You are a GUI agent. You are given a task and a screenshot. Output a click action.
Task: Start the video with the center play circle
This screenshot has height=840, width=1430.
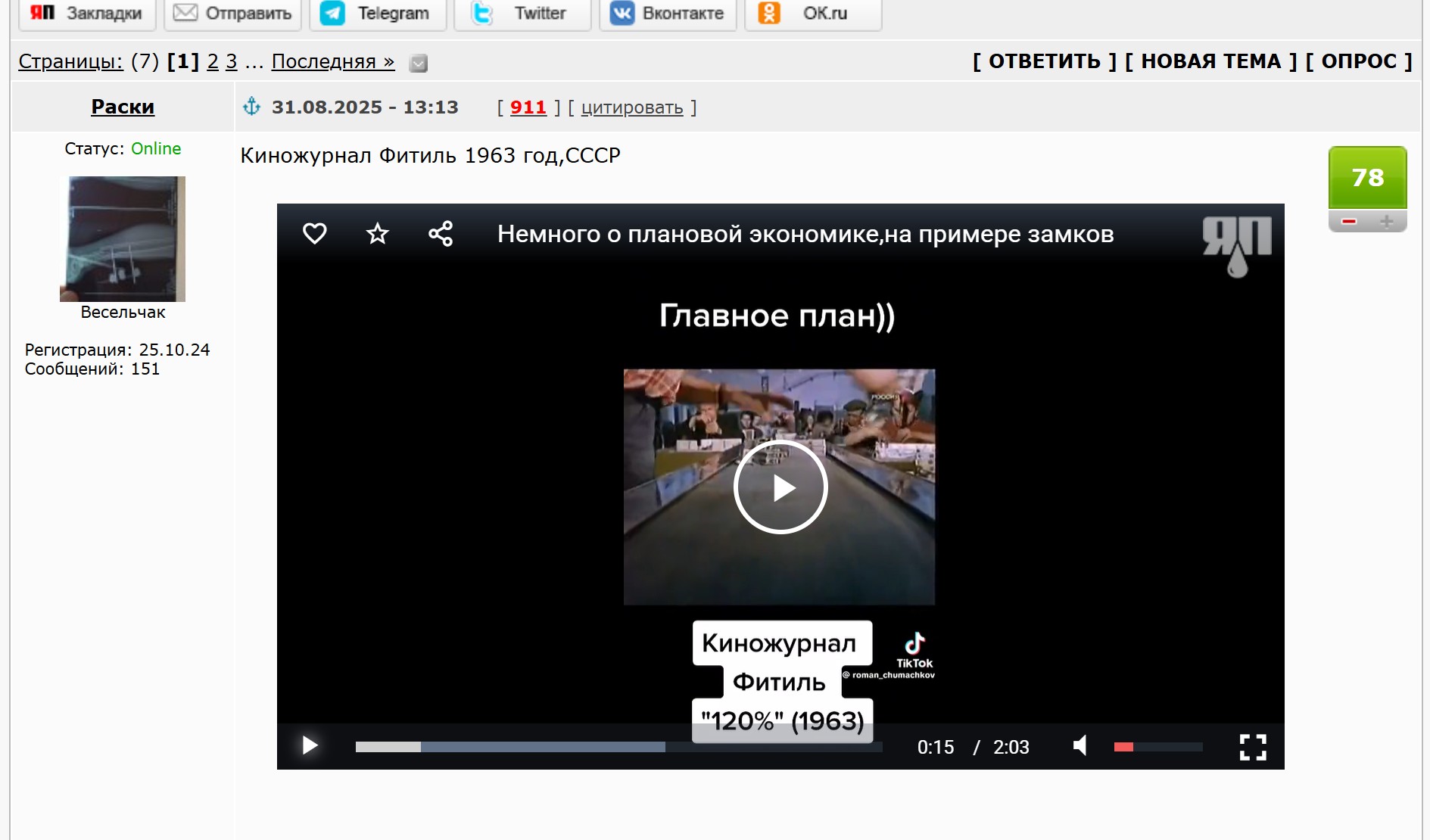[x=780, y=487]
